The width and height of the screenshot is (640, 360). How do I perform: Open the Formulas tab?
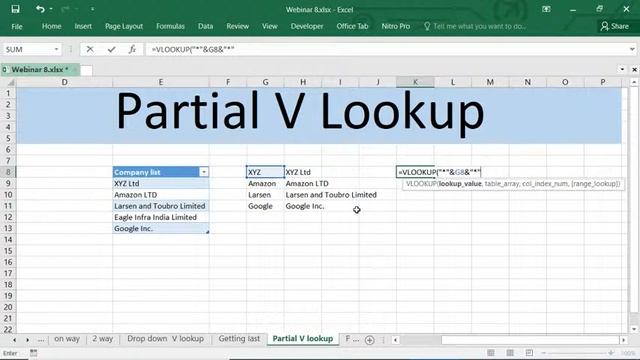pos(170,26)
